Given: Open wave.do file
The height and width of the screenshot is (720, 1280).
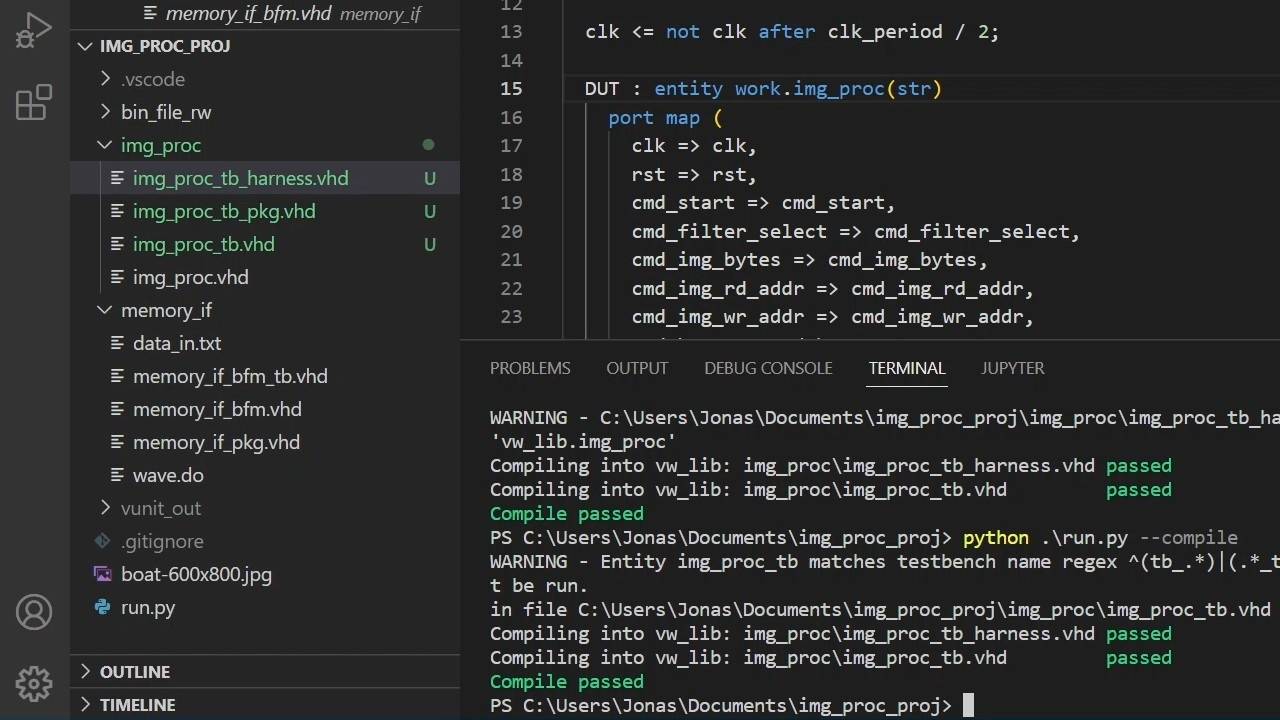Looking at the screenshot, I should 168,475.
